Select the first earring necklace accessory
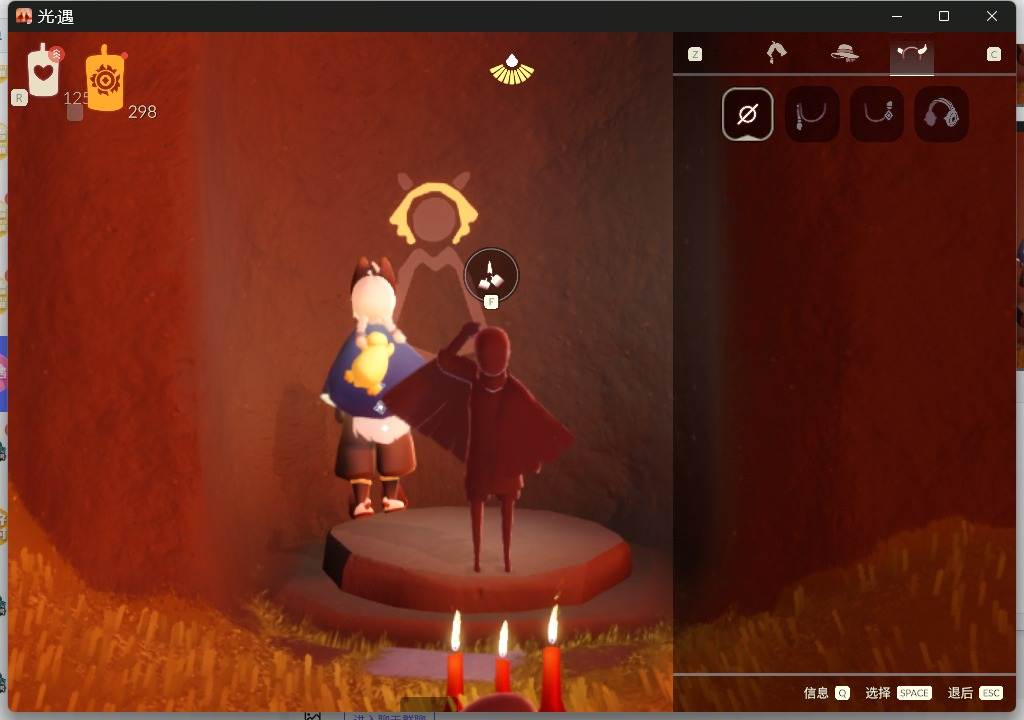The image size is (1024, 720). point(812,114)
